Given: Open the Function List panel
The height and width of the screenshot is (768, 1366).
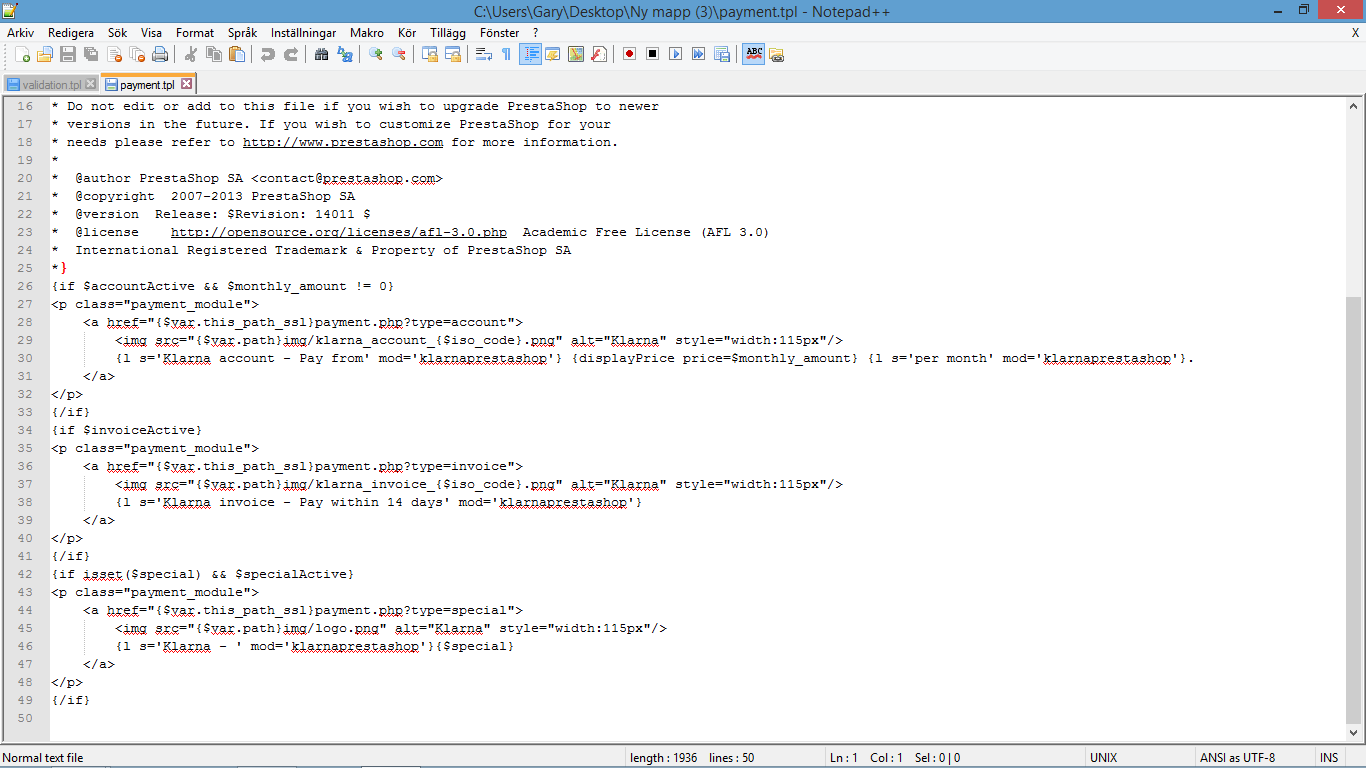Looking at the screenshot, I should click(x=599, y=54).
